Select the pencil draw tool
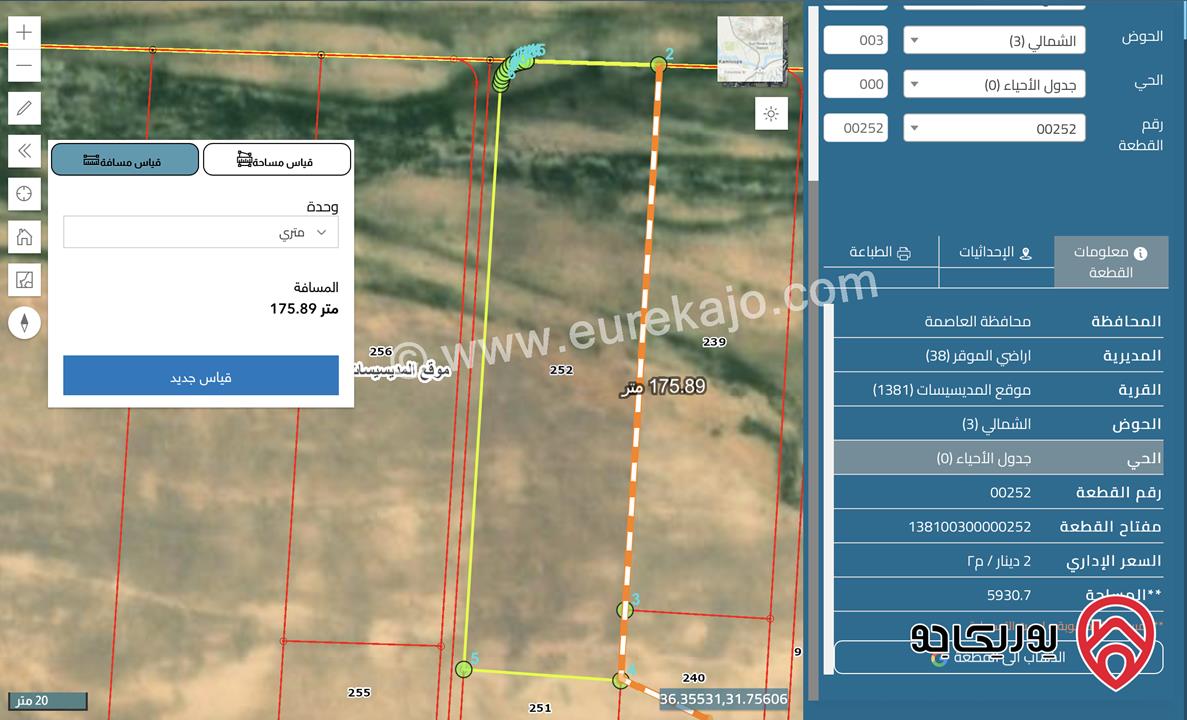The height and width of the screenshot is (720, 1187). coord(25,108)
